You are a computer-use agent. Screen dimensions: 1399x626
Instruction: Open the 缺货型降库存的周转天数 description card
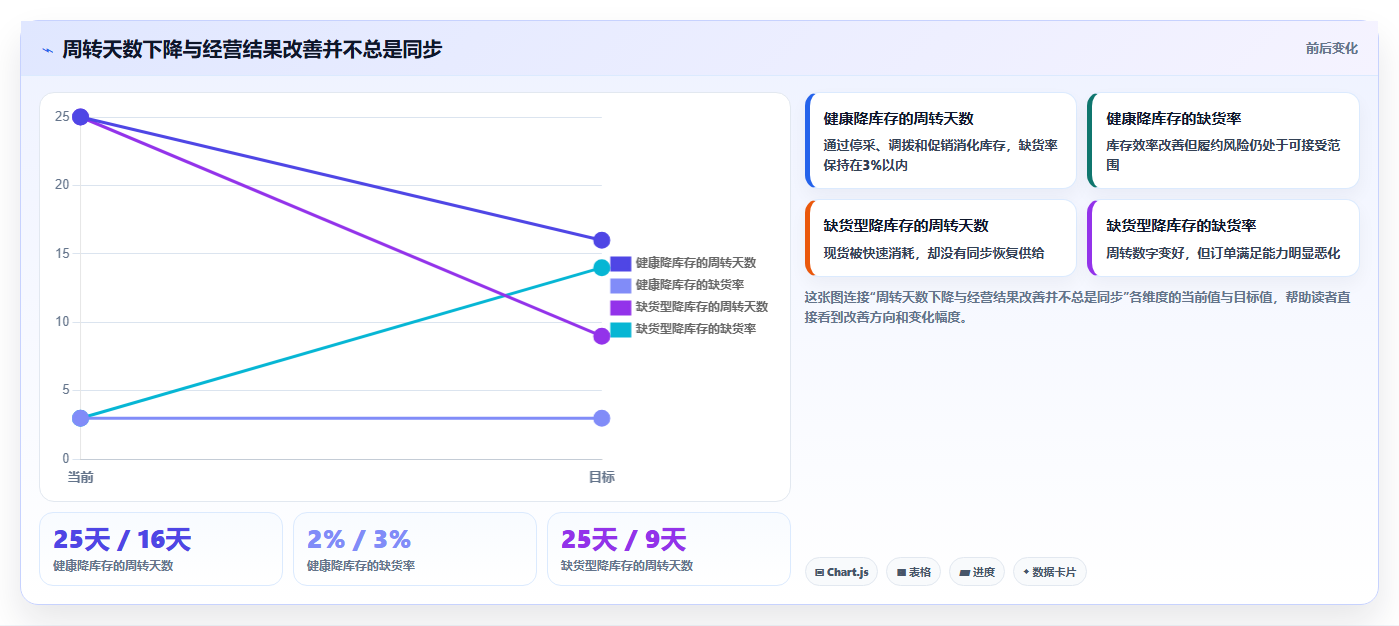click(940, 238)
